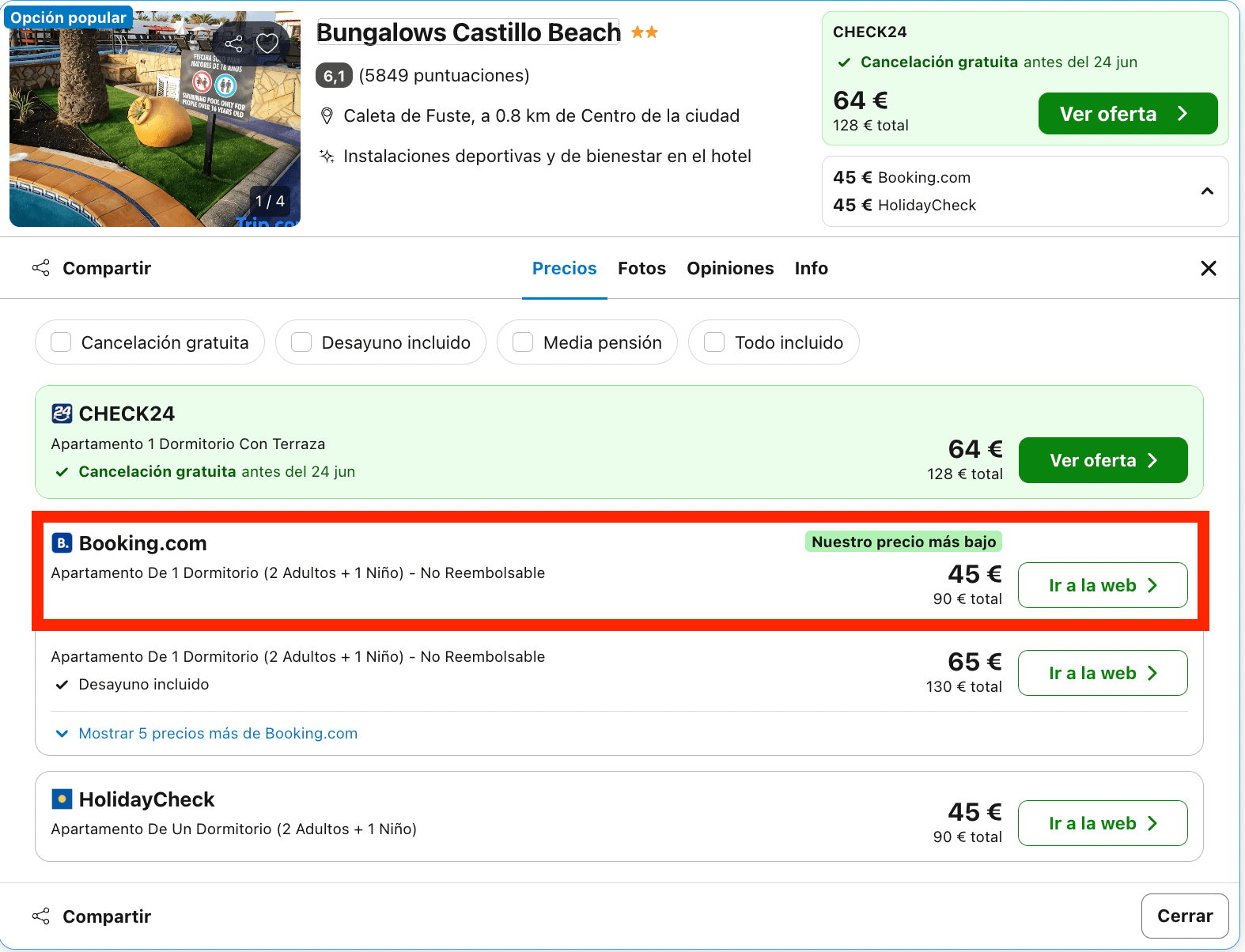Viewport: 1245px width, 952px height.
Task: Click the Cerrar button
Action: [1185, 916]
